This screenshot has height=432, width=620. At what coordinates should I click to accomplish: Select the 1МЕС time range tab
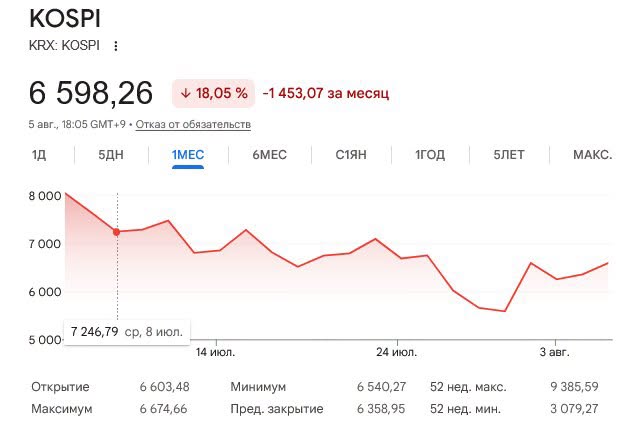(188, 155)
